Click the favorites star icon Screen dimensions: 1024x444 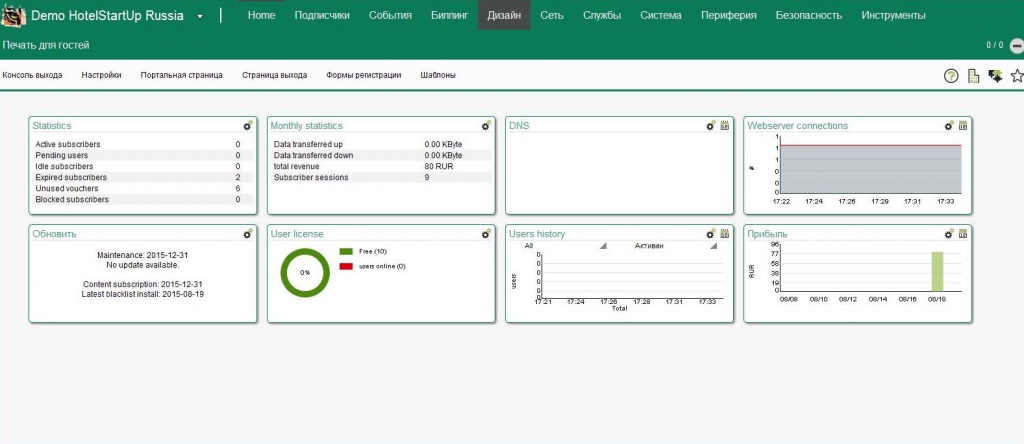tap(1017, 76)
